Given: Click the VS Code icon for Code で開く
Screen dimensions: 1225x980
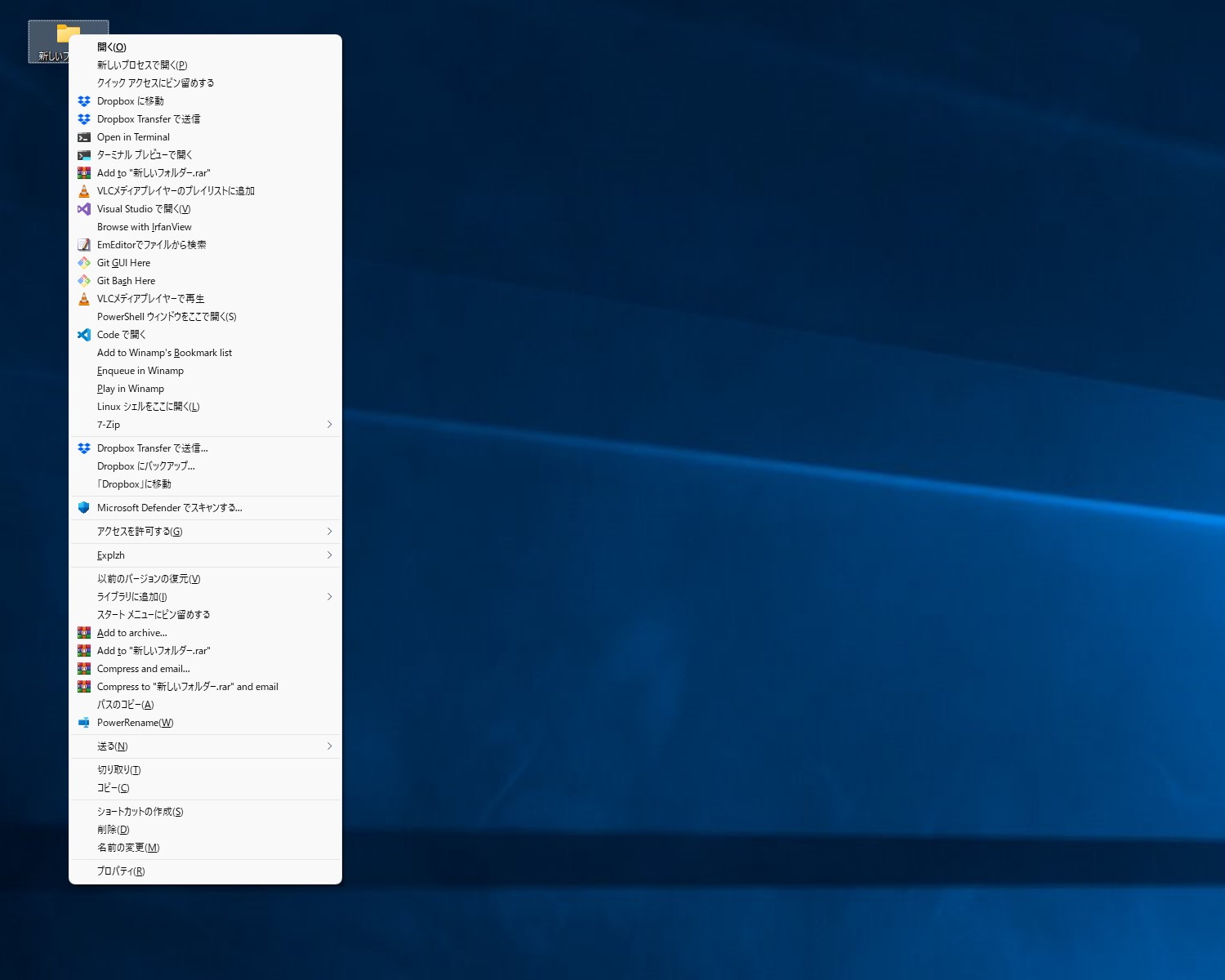Looking at the screenshot, I should [x=84, y=335].
